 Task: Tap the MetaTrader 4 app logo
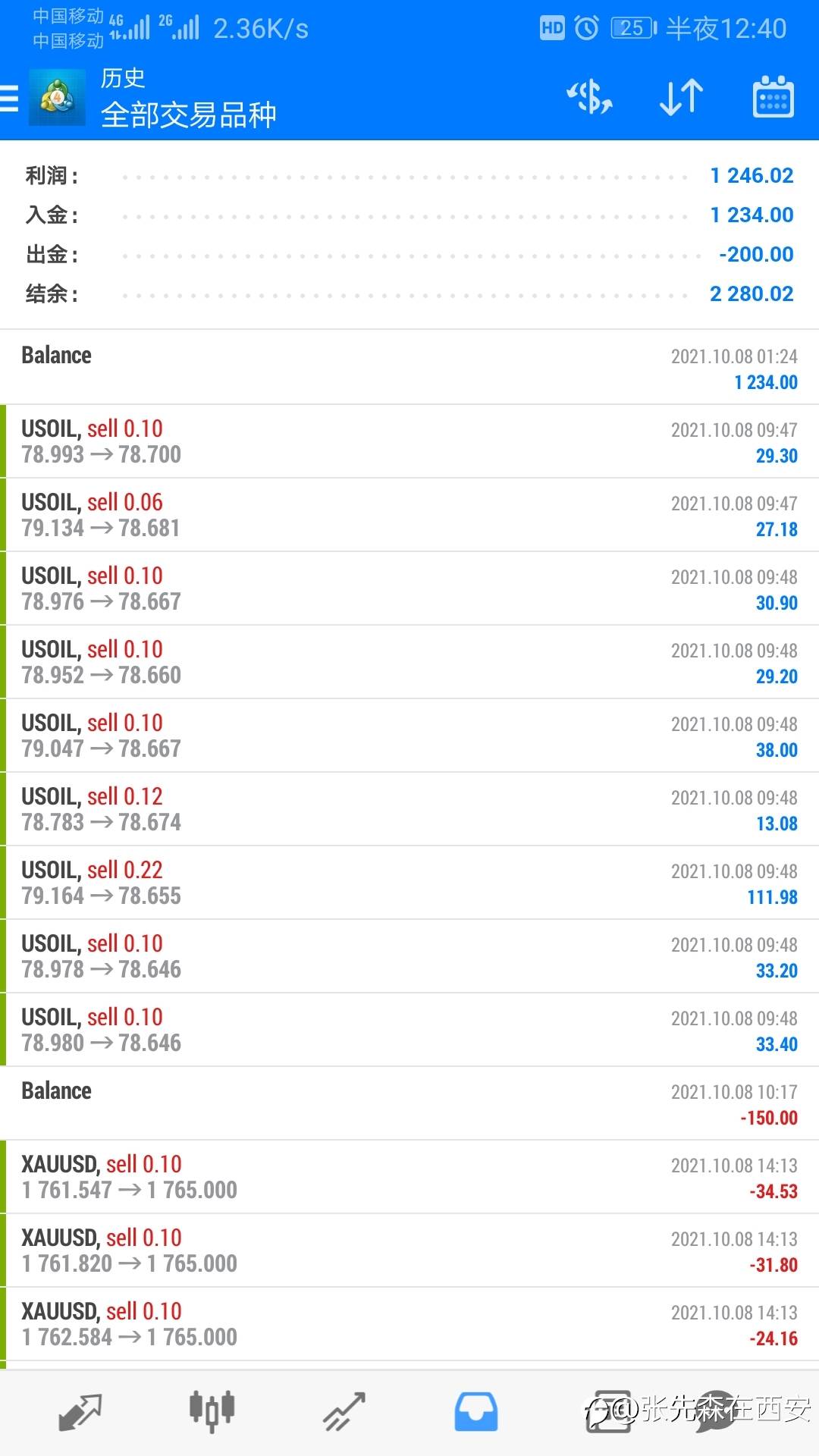[57, 97]
